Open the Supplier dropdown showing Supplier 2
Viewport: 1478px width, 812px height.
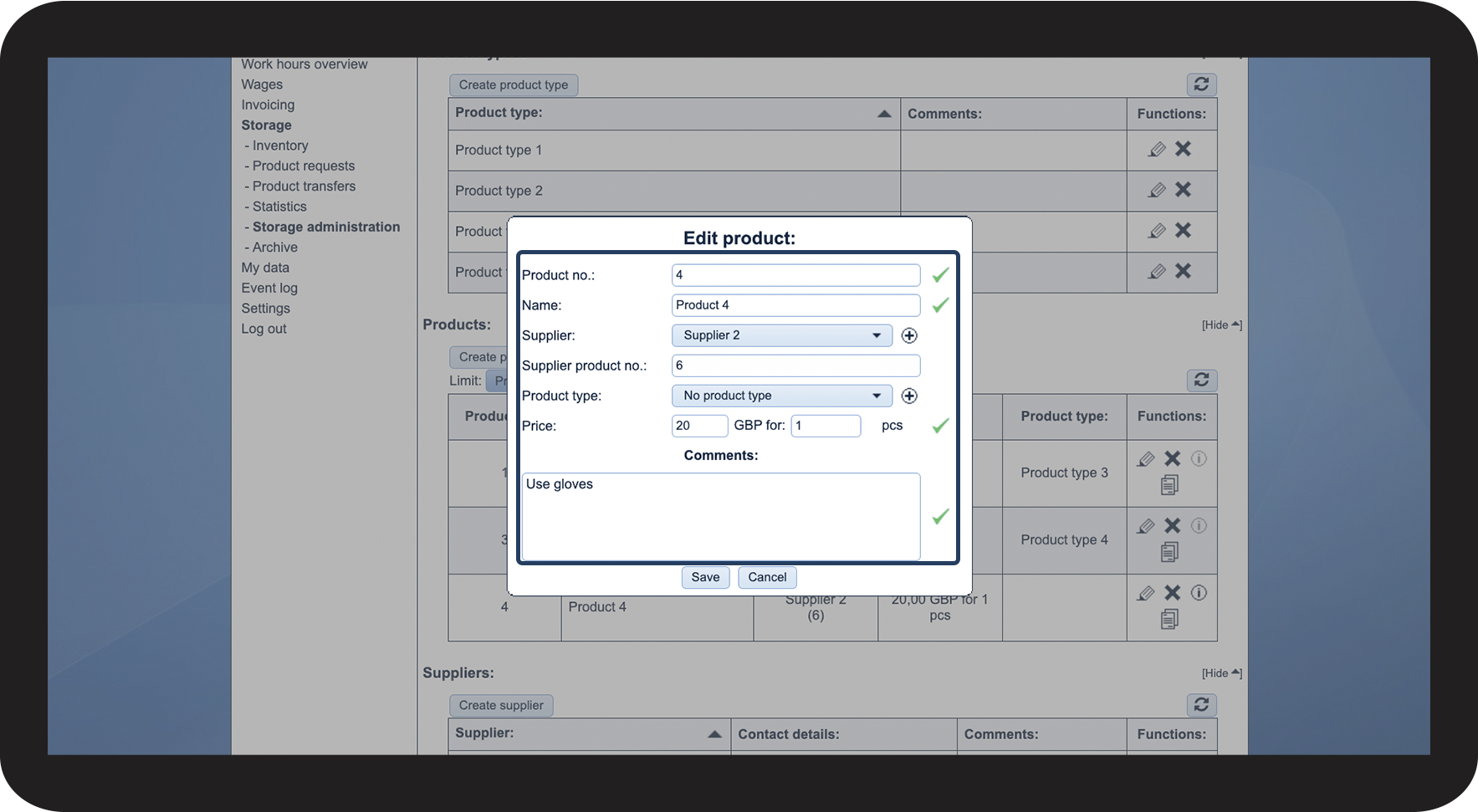[781, 335]
